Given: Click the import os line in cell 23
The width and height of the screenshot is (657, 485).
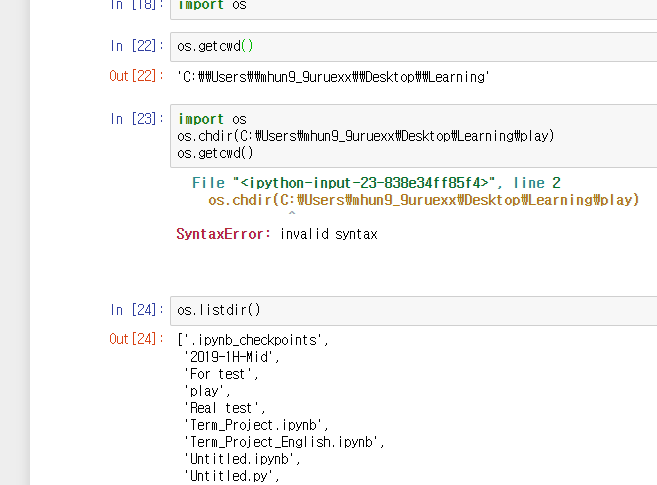Looking at the screenshot, I should point(212,119).
